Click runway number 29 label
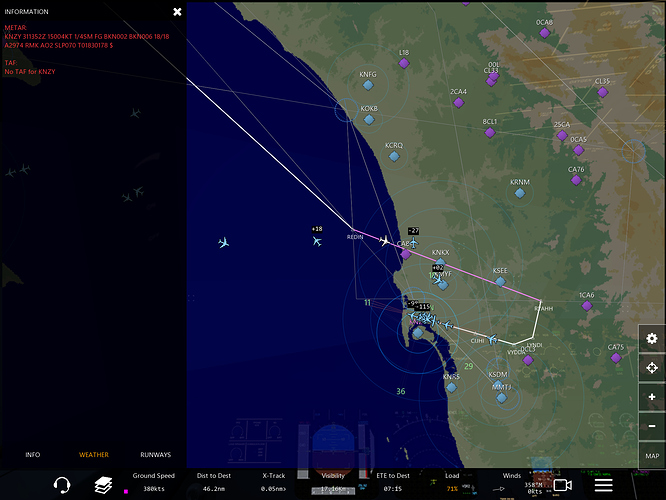 pyautogui.click(x=468, y=366)
